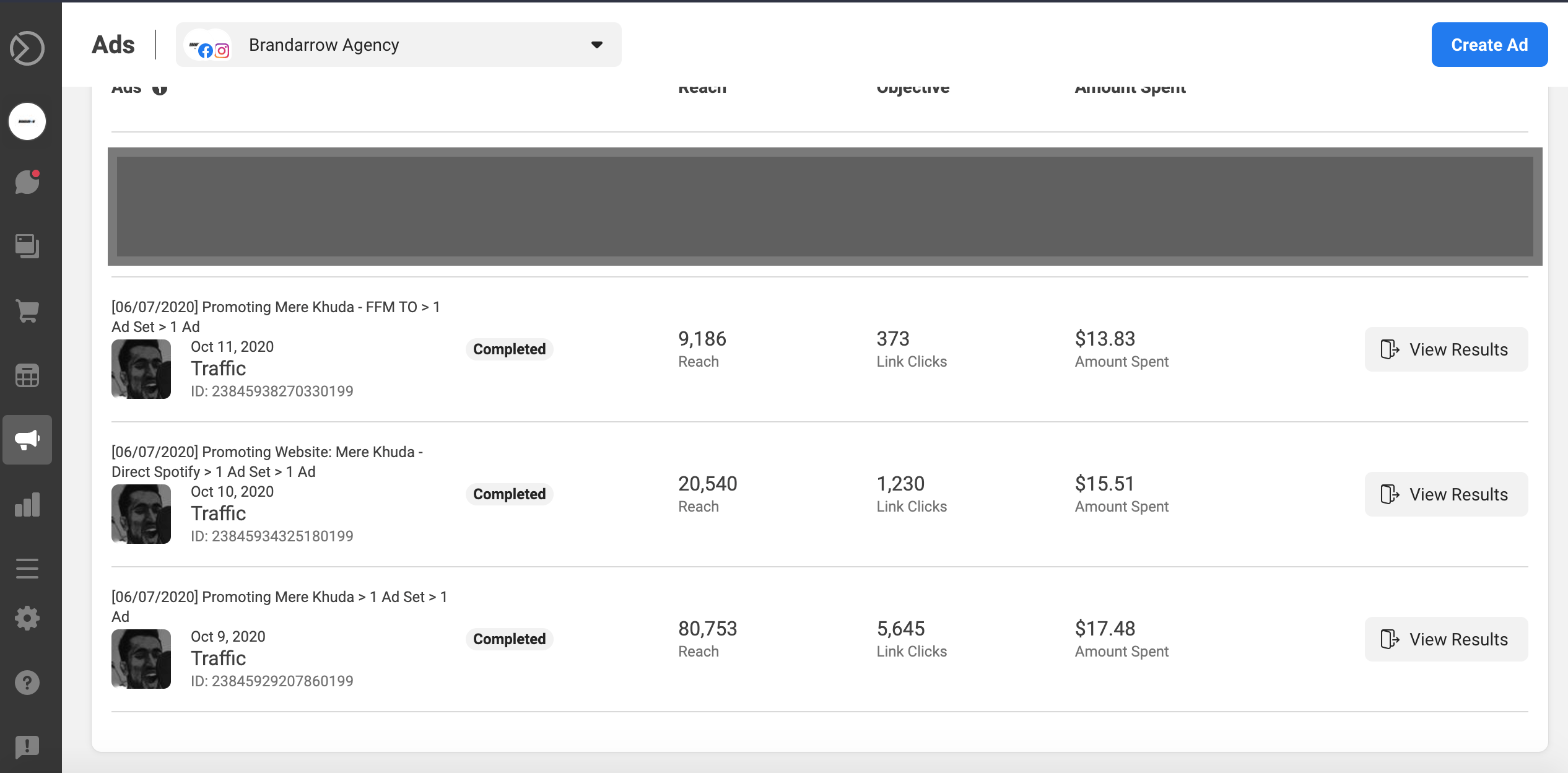Click the Ads info icon in header
The height and width of the screenshot is (773, 1568).
pyautogui.click(x=160, y=89)
